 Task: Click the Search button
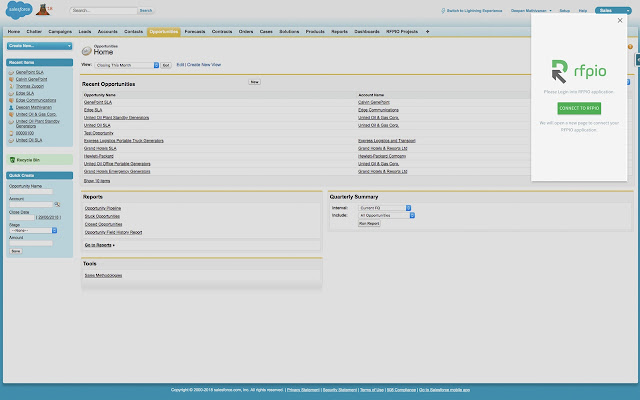tap(146, 11)
